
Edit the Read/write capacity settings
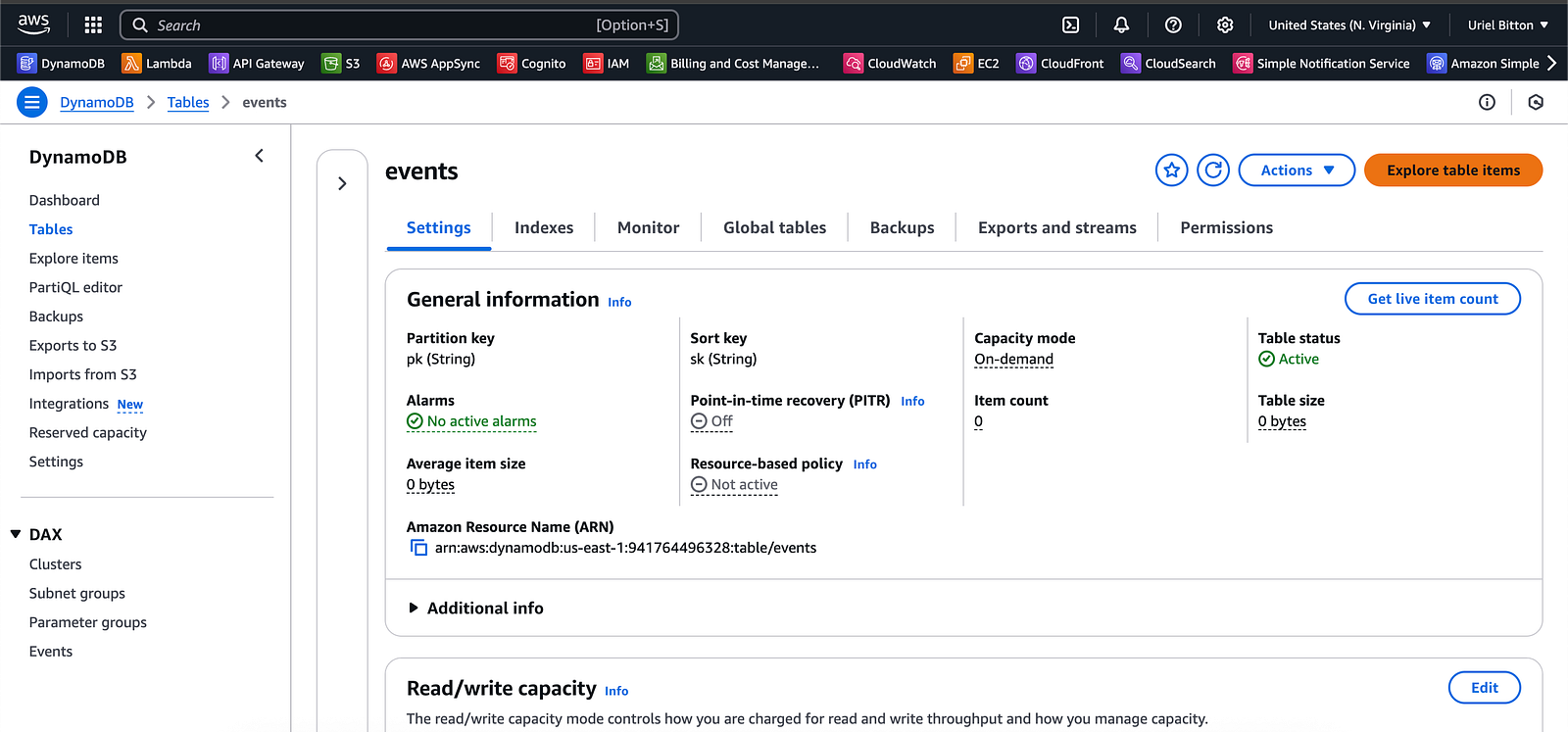(x=1485, y=688)
